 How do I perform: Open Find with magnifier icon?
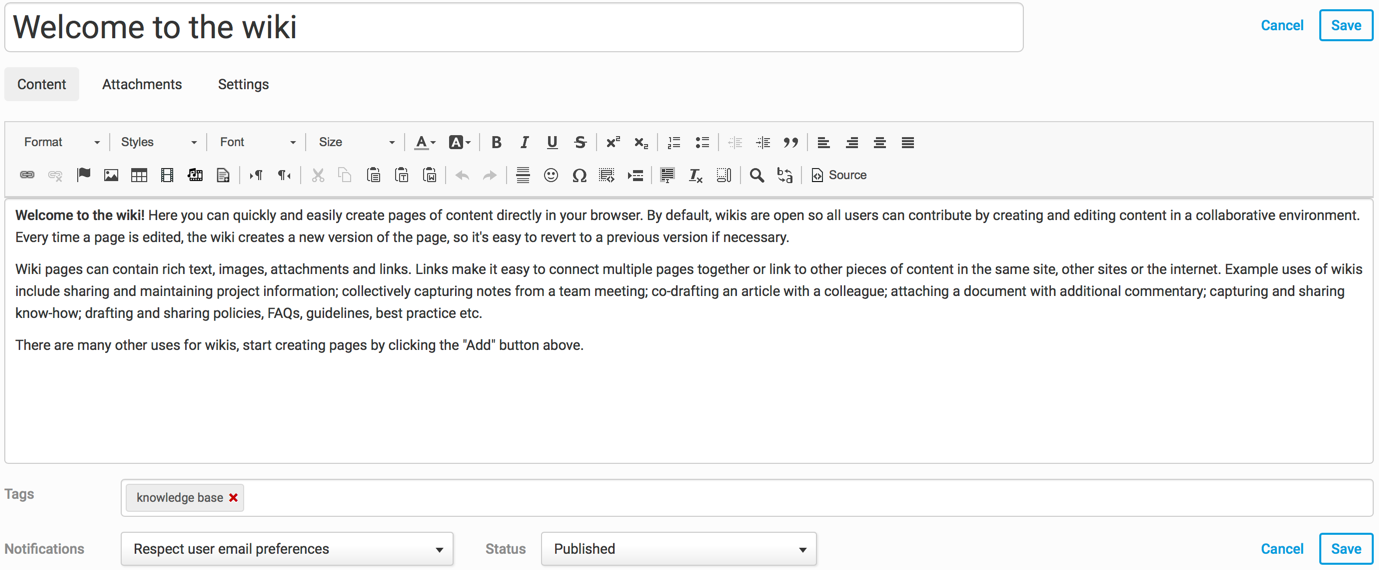[x=757, y=175]
